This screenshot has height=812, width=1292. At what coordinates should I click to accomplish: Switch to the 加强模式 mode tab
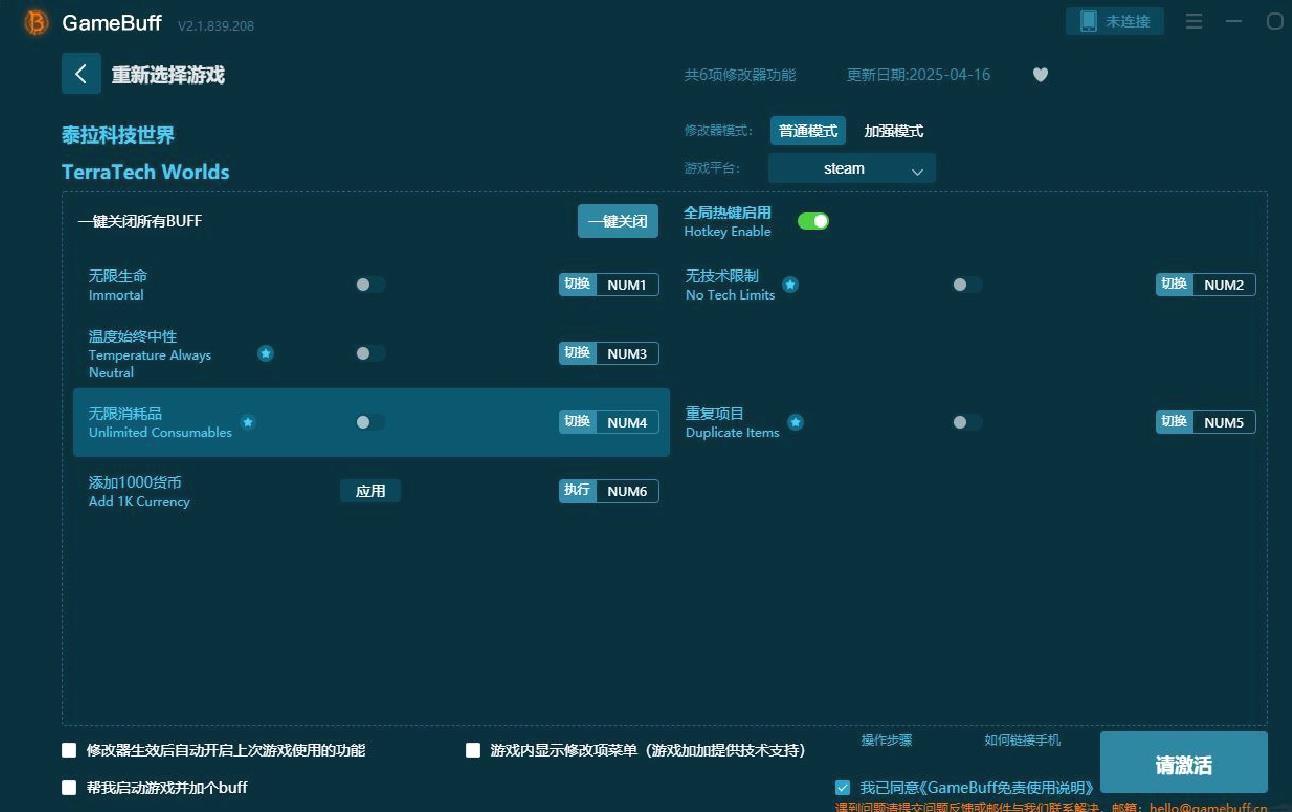(x=894, y=130)
